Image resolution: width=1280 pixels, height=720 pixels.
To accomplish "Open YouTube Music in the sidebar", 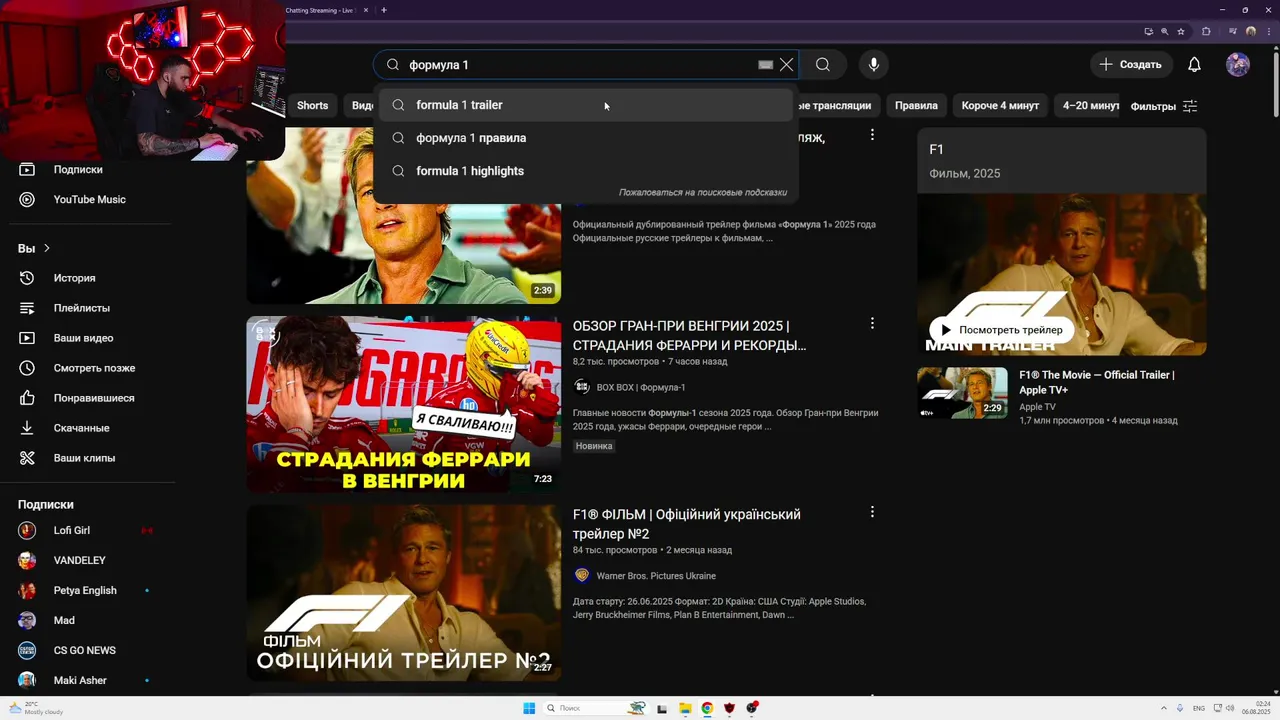I will click(x=90, y=200).
